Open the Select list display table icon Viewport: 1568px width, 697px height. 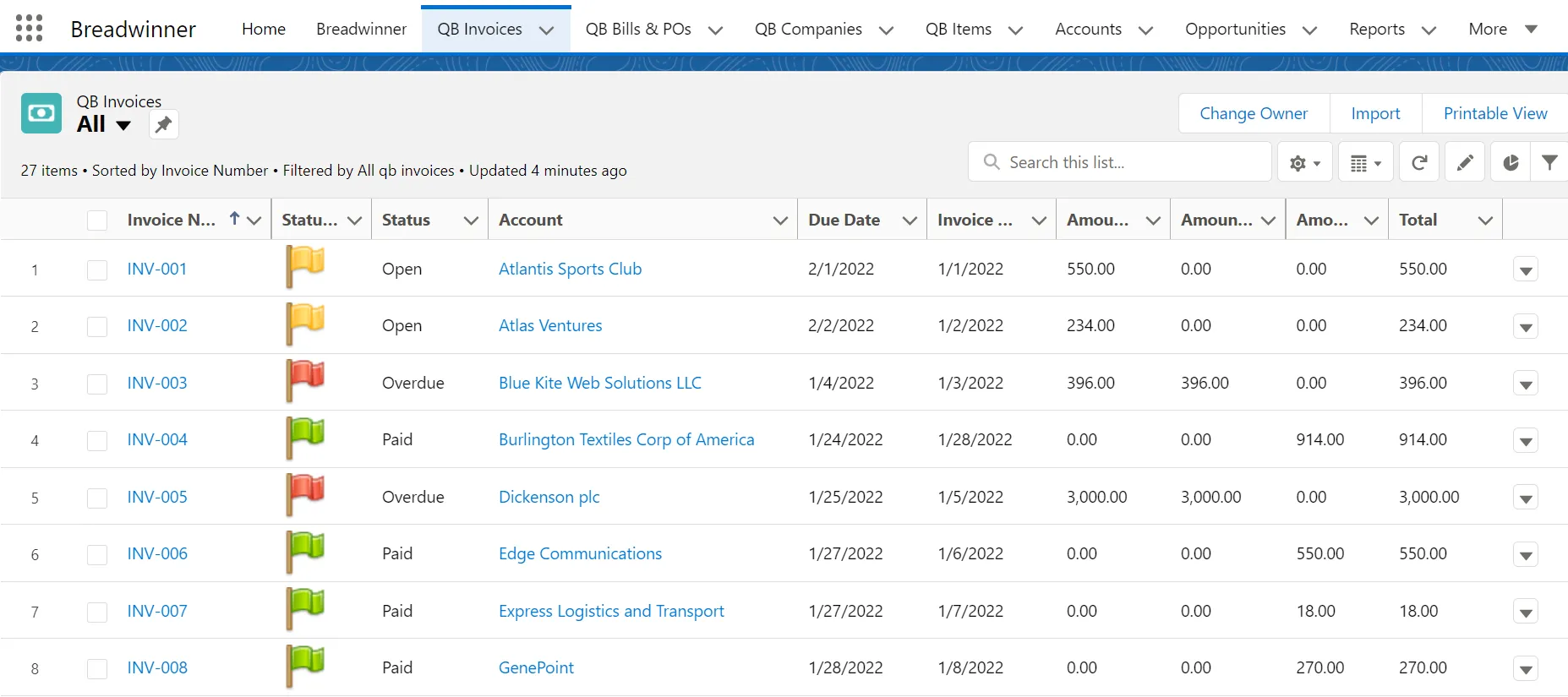(1366, 163)
